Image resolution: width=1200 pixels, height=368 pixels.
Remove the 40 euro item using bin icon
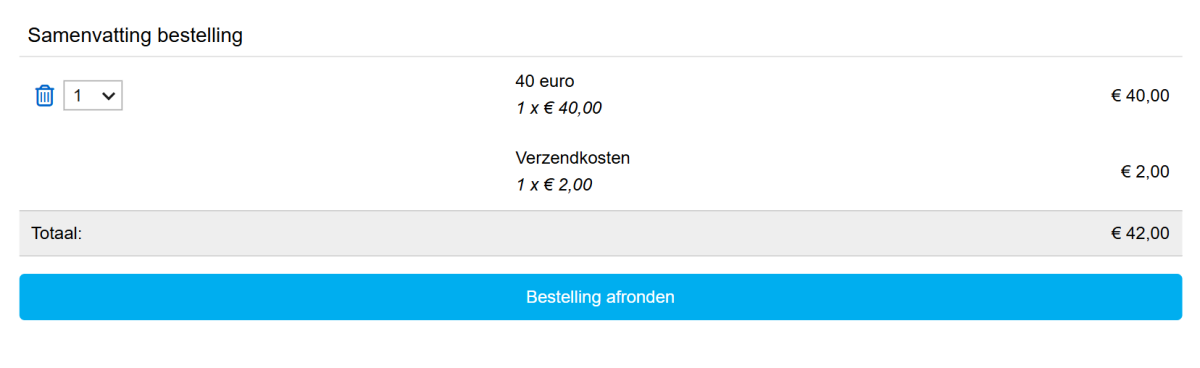pos(45,96)
